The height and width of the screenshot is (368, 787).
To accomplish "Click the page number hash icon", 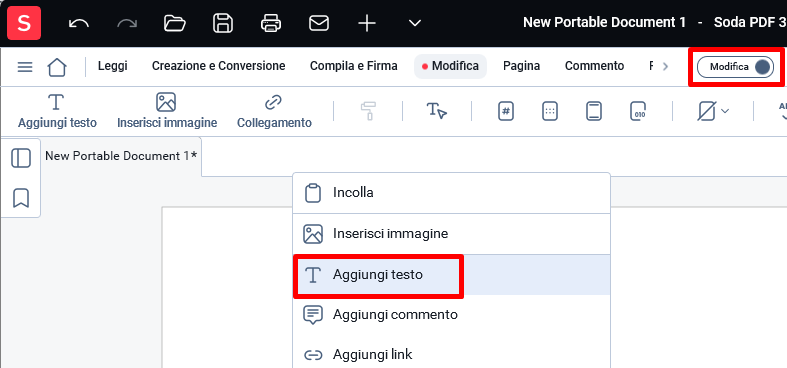I will 506,111.
